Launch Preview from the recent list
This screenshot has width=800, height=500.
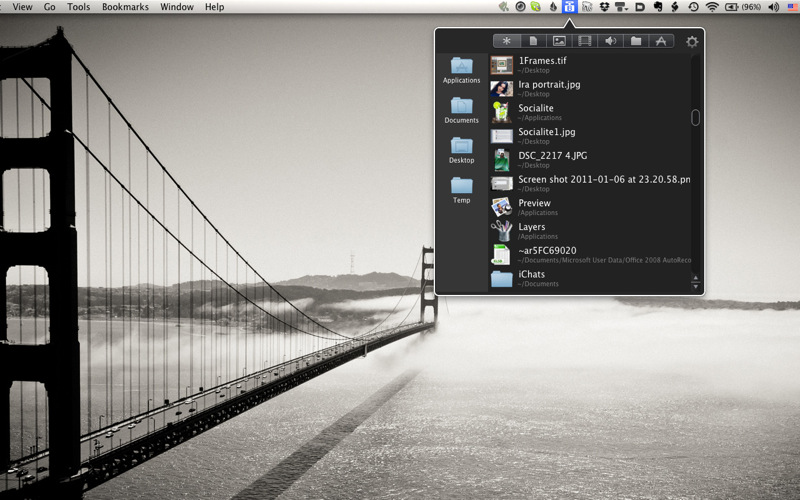534,204
